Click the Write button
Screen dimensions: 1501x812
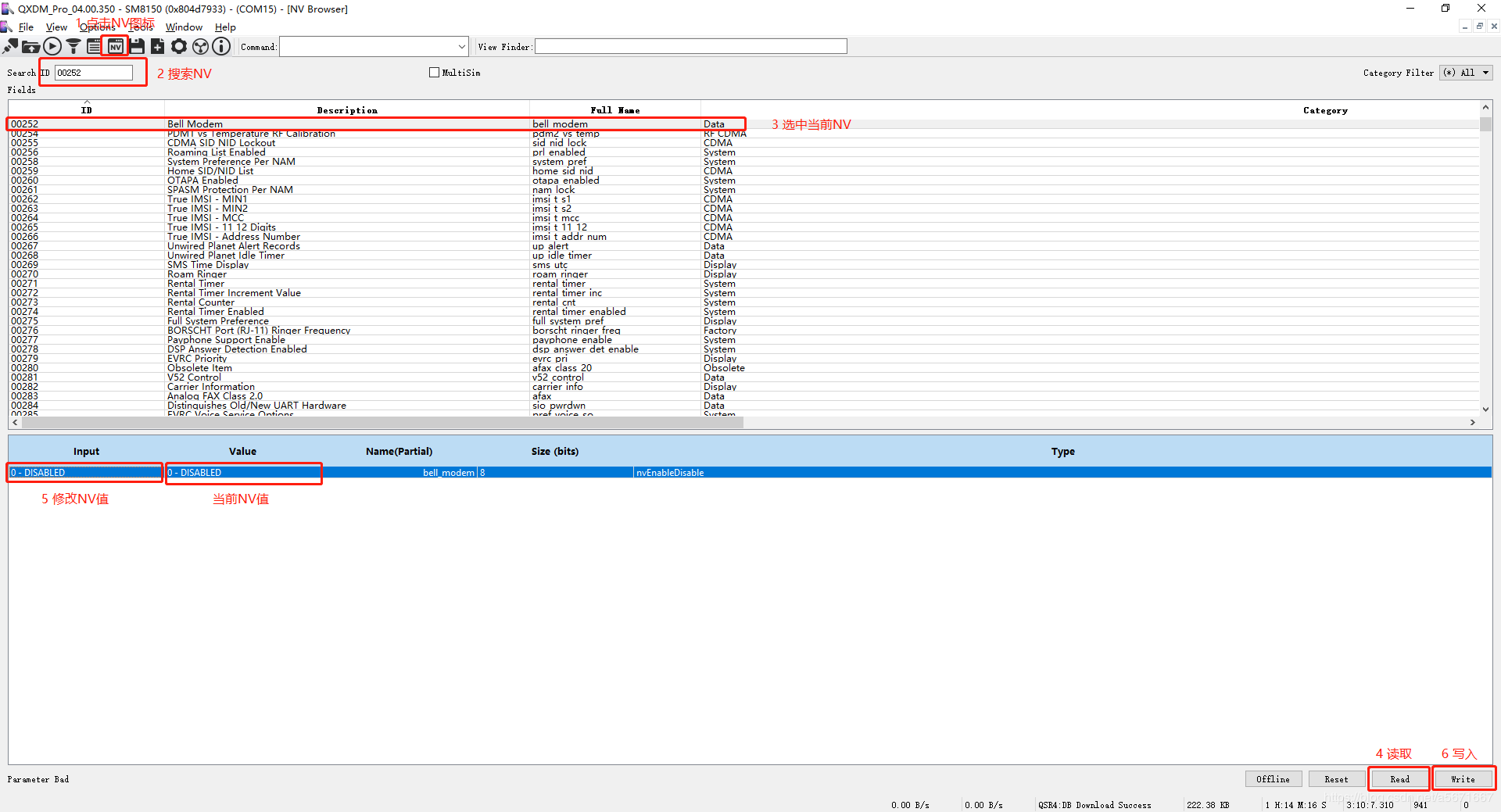[1463, 779]
